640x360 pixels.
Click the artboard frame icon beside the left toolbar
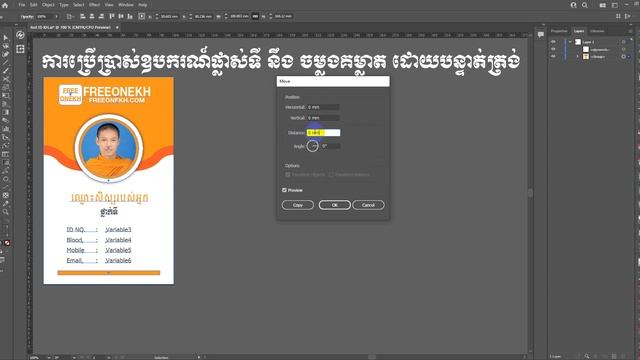(20, 49)
